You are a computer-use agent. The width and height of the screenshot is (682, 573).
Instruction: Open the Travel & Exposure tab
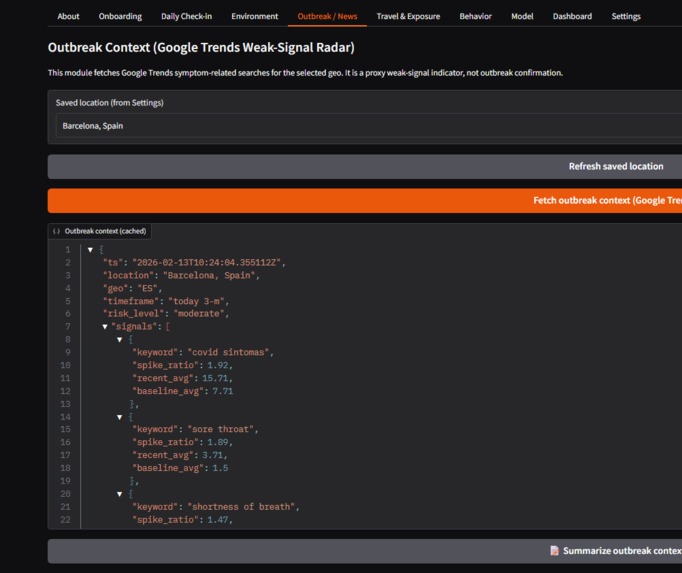click(408, 17)
